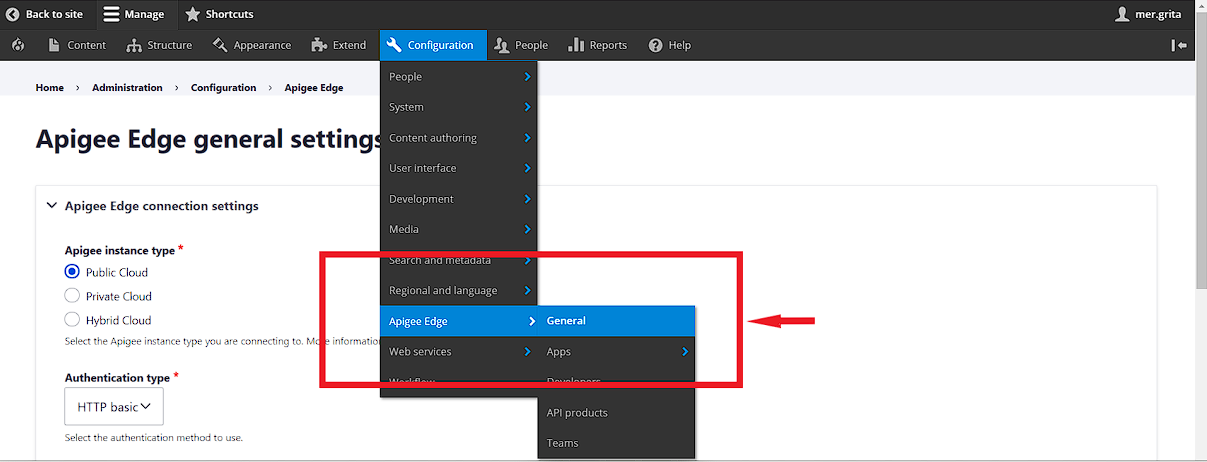Image resolution: width=1207 pixels, height=462 pixels.
Task: Choose API products in the submenu
Action: coord(616,413)
